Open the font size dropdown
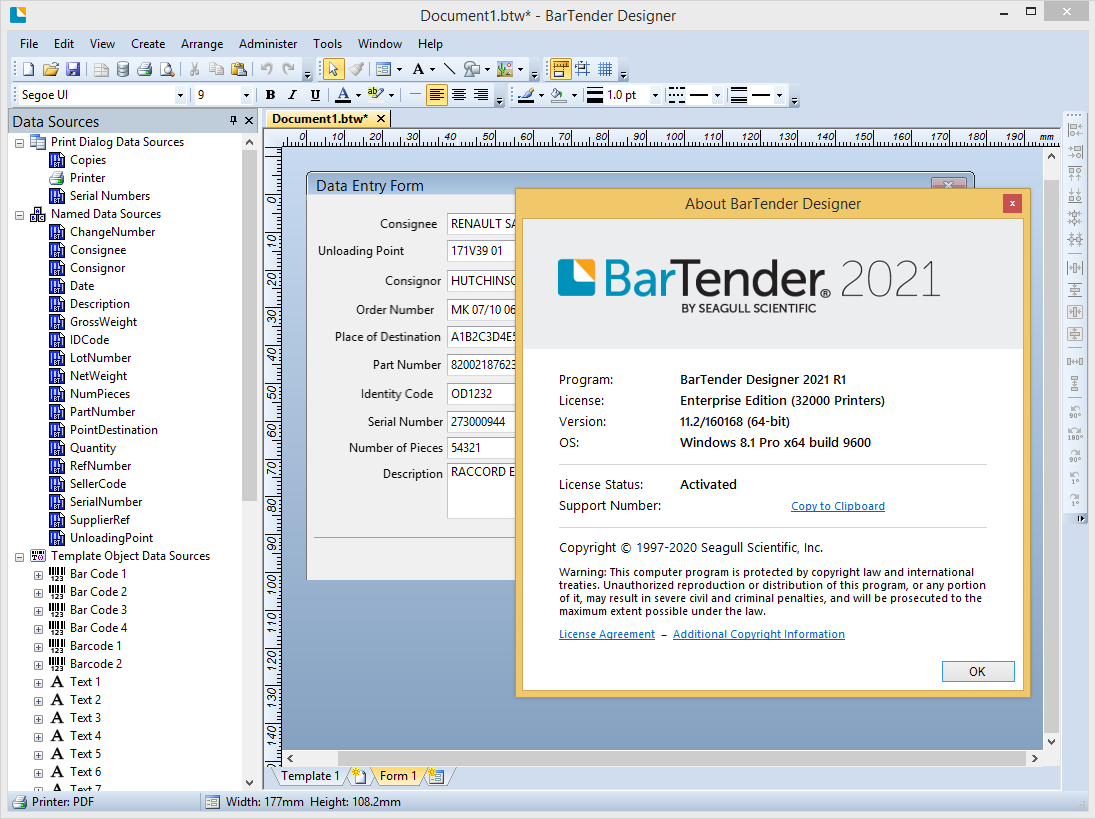1095x819 pixels. click(x=245, y=95)
